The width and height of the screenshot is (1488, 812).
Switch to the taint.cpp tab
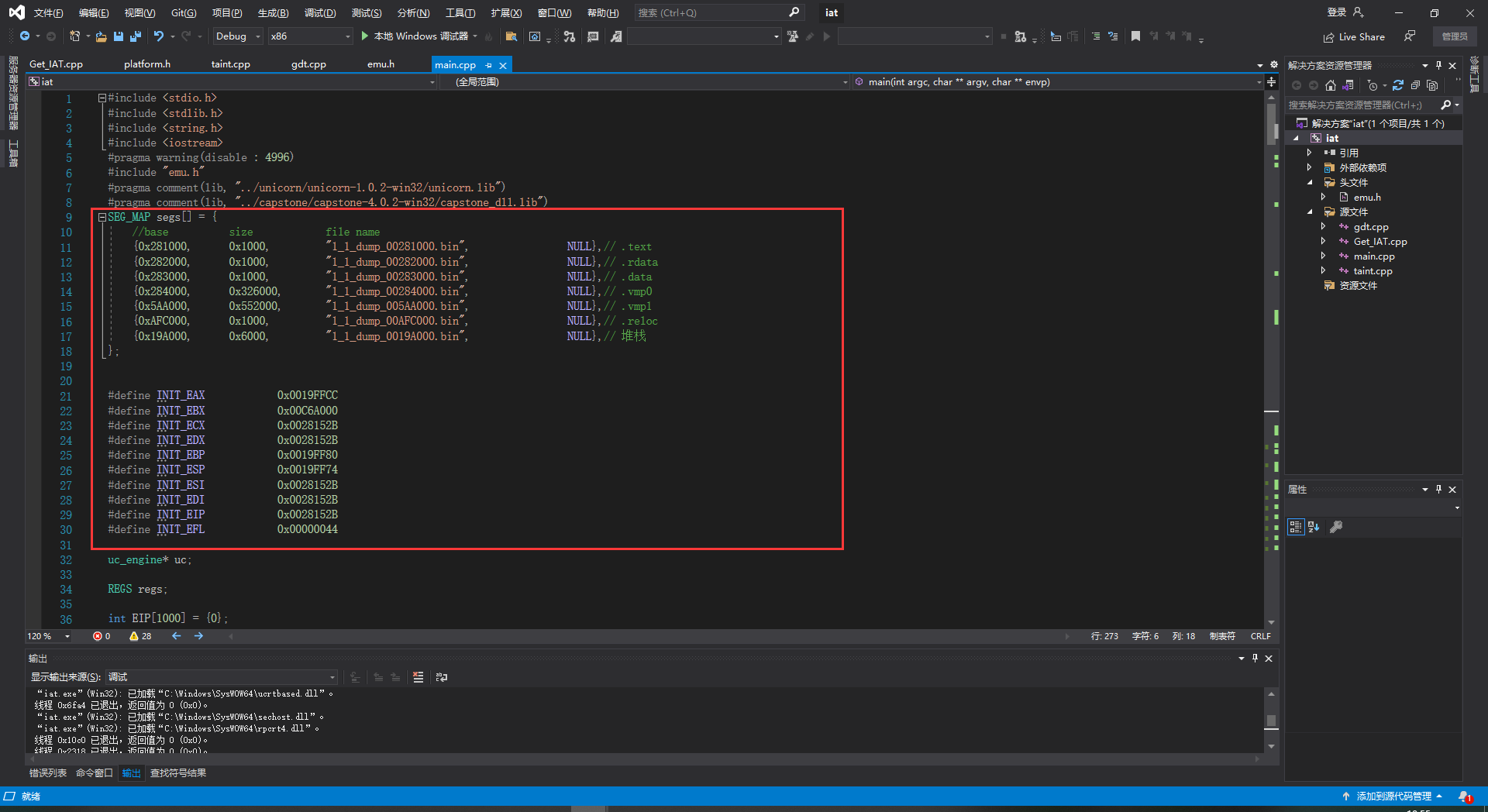230,64
